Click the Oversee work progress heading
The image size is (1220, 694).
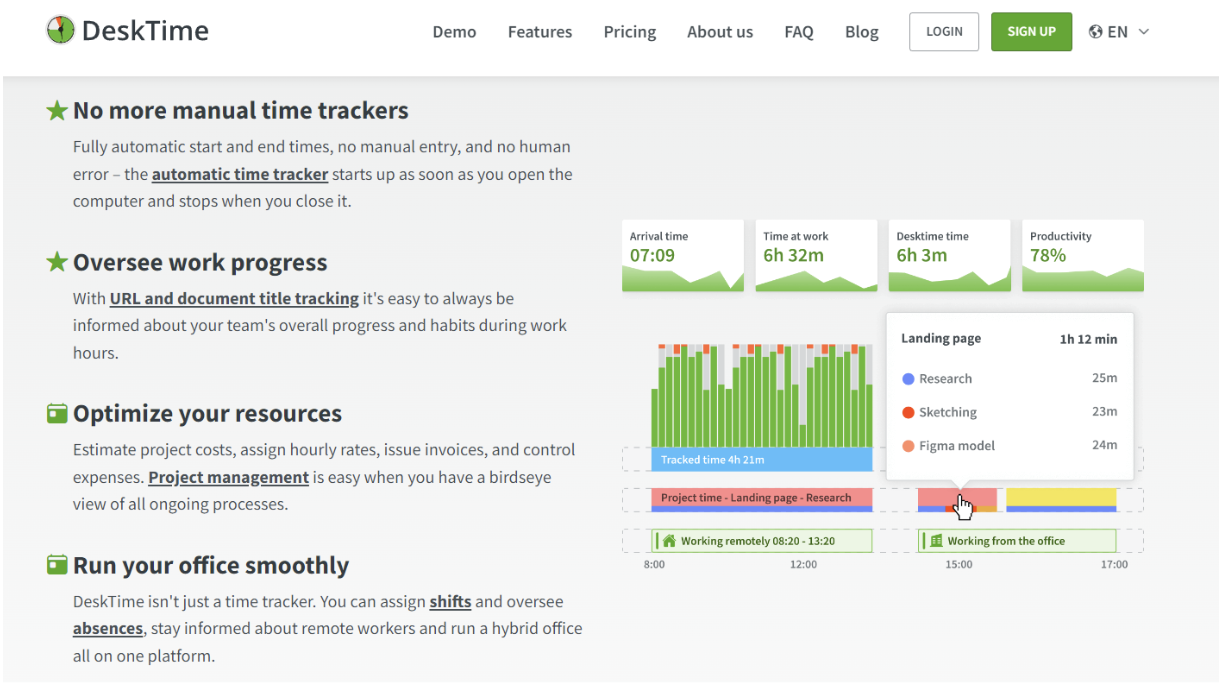tap(200, 262)
